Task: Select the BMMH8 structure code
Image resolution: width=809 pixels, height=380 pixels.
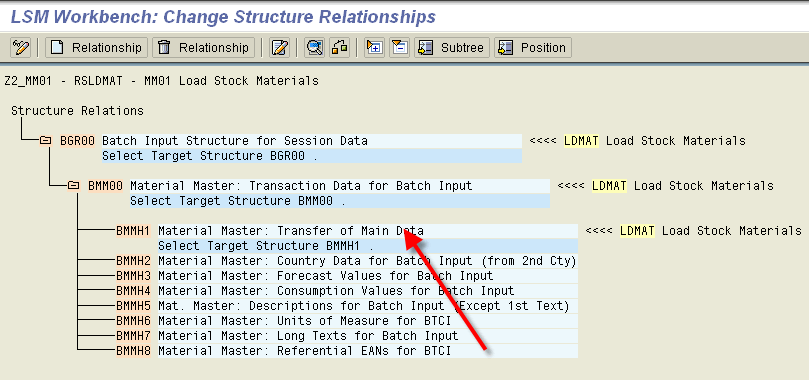Action: (133, 351)
